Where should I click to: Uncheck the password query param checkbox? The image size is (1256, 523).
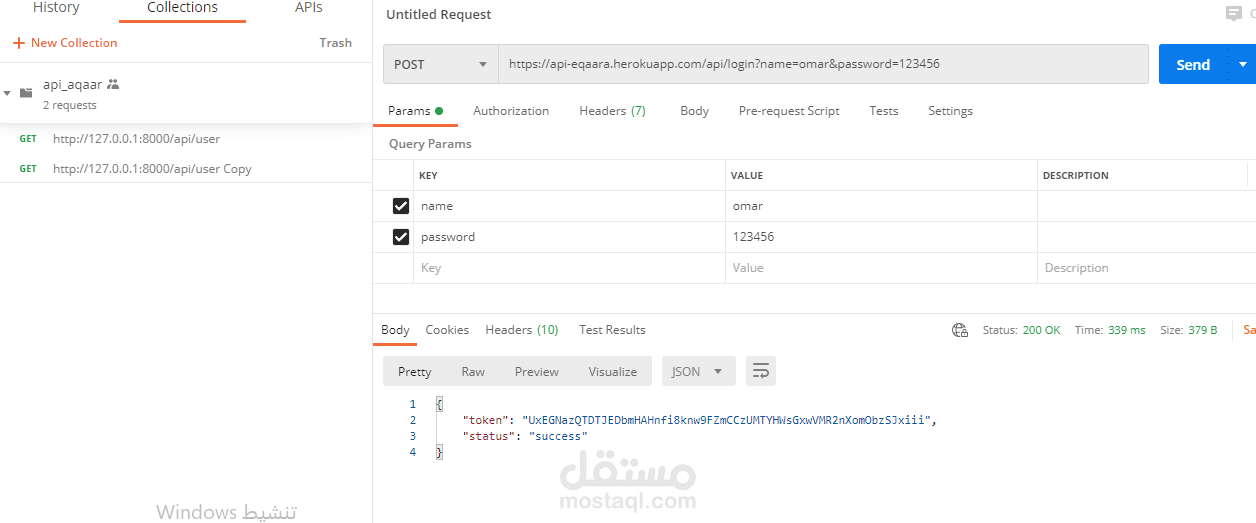[401, 237]
